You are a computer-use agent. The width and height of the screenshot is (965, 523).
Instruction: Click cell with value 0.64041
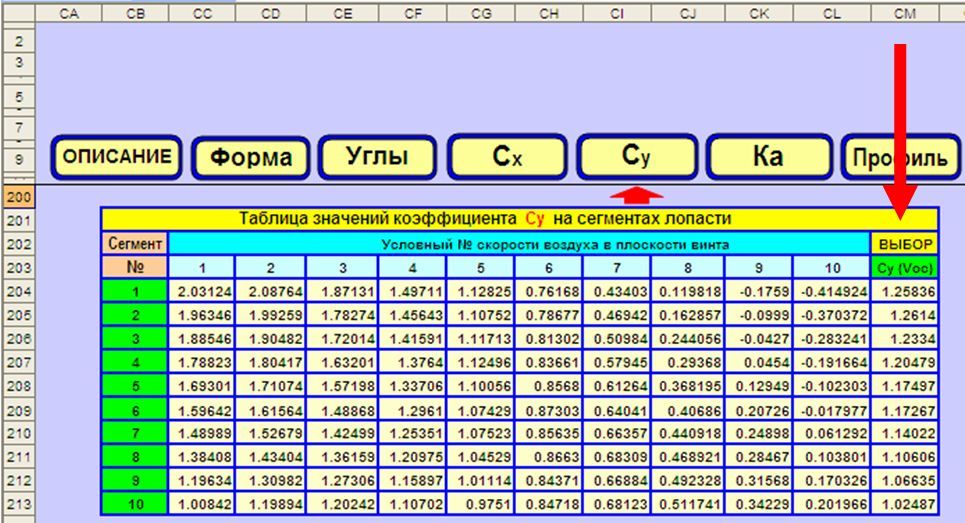point(617,410)
